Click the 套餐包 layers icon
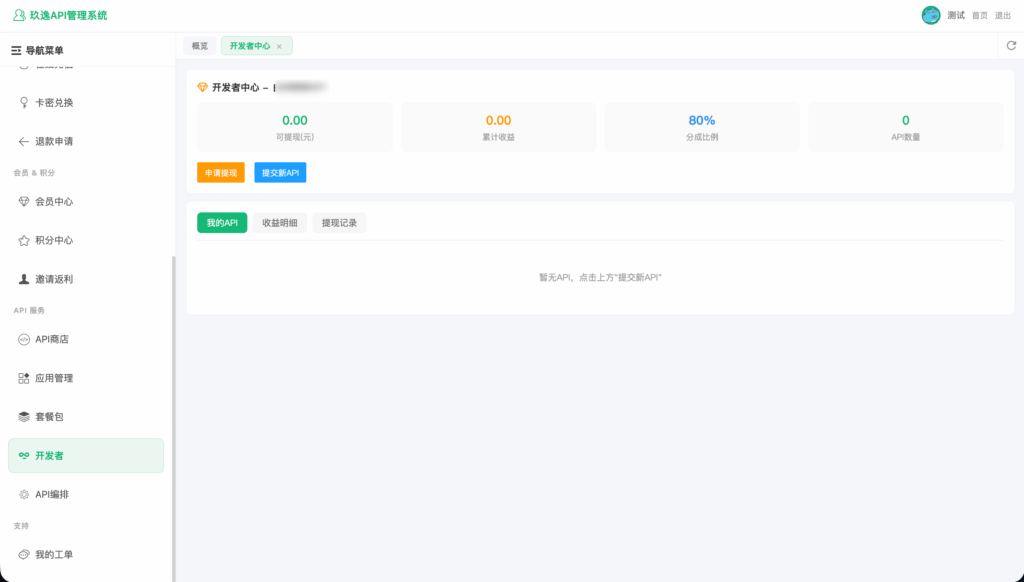 pos(24,417)
